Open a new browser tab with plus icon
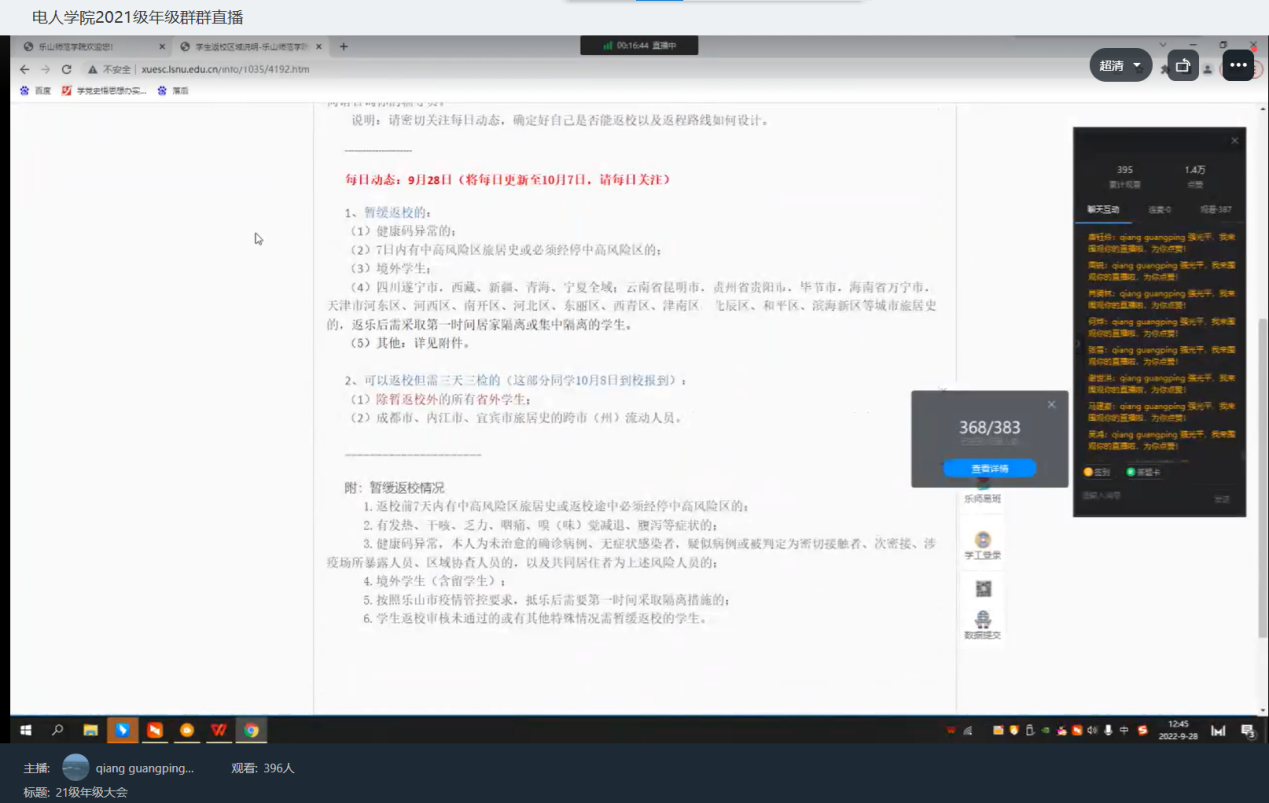This screenshot has height=803, width=1269. [x=343, y=47]
